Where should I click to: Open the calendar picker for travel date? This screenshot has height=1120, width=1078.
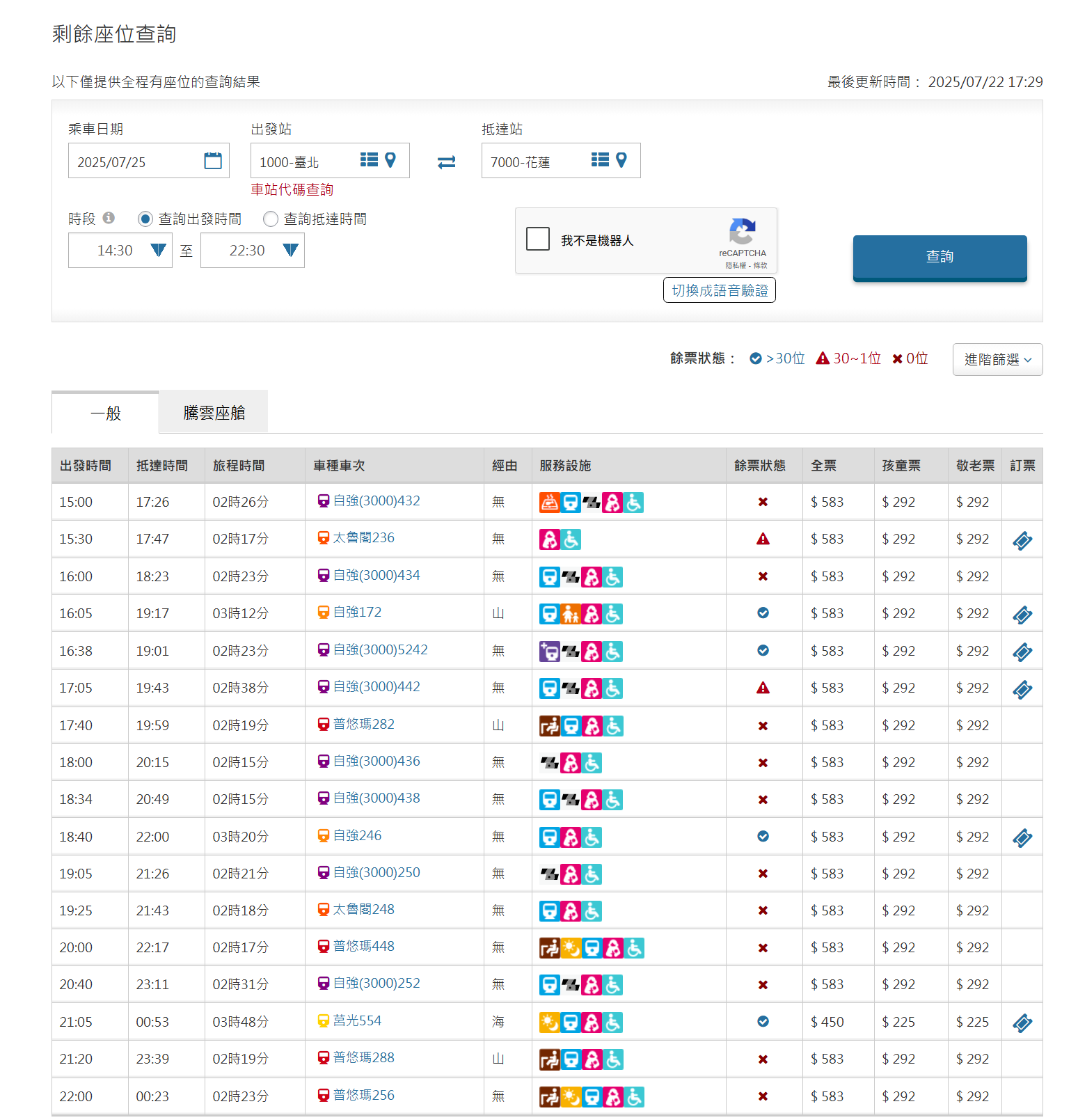213,161
